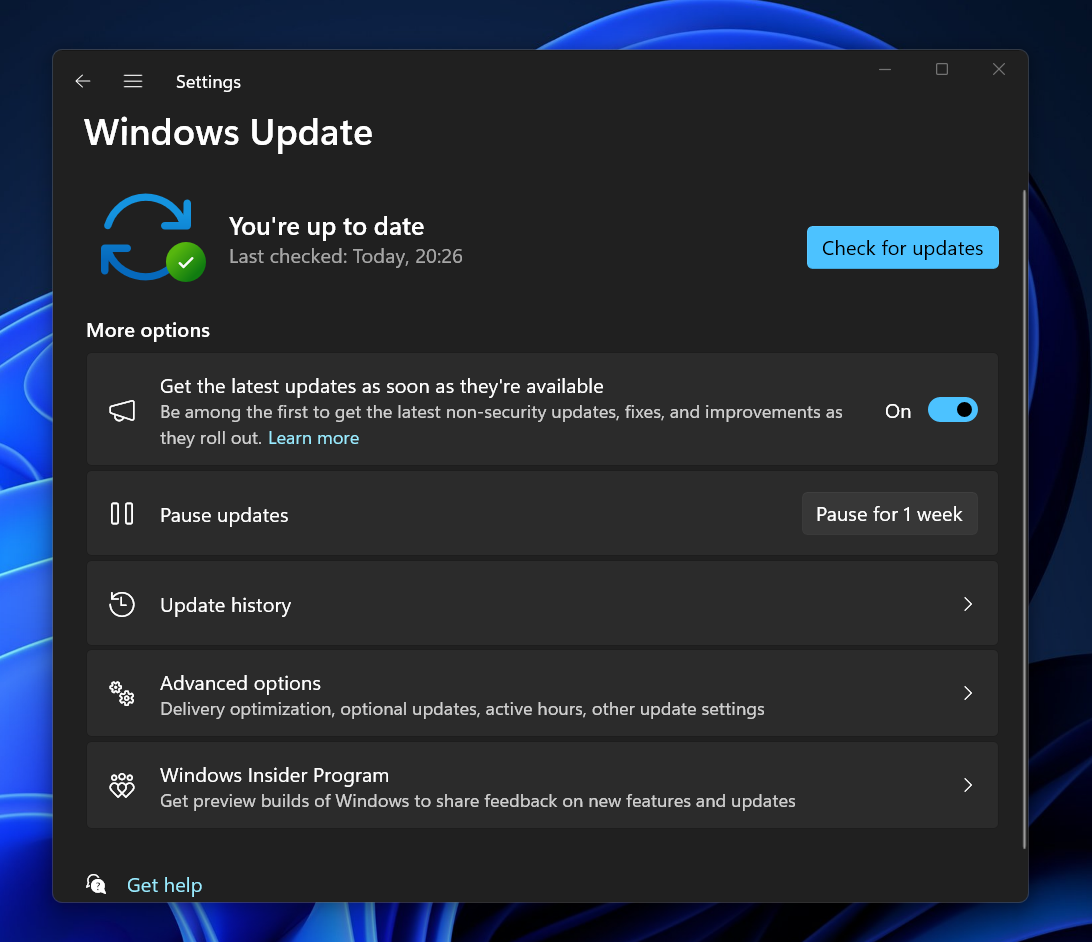Image resolution: width=1092 pixels, height=942 pixels.
Task: Turn off get latest updates toggle
Action: point(953,410)
